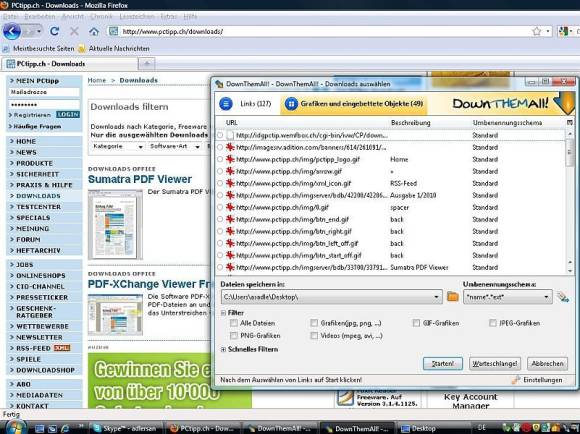Open the TESTCENTER sidebar link
Screen dimensions: 580x434
point(38,207)
